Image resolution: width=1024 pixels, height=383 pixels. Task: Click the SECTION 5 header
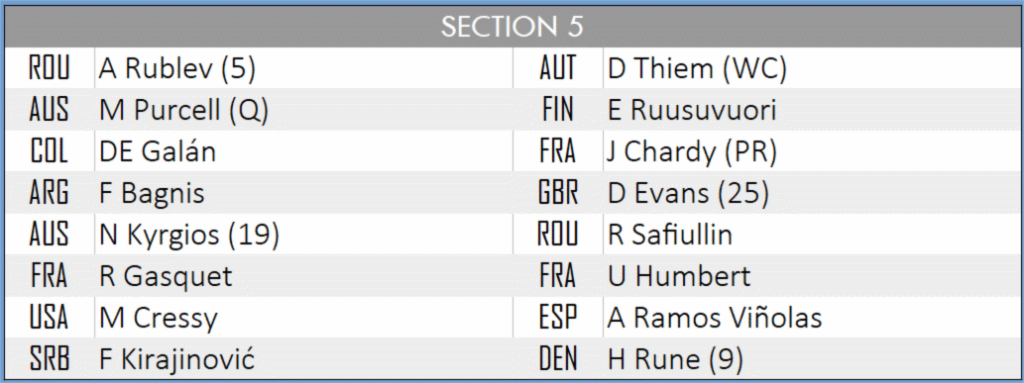512,26
